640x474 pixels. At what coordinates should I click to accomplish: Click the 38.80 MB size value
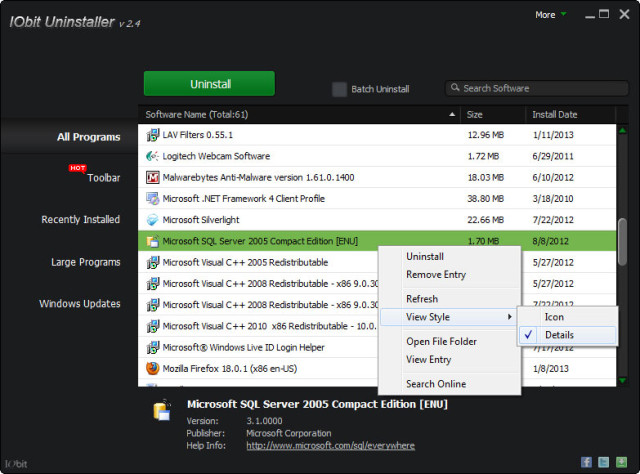[486, 199]
